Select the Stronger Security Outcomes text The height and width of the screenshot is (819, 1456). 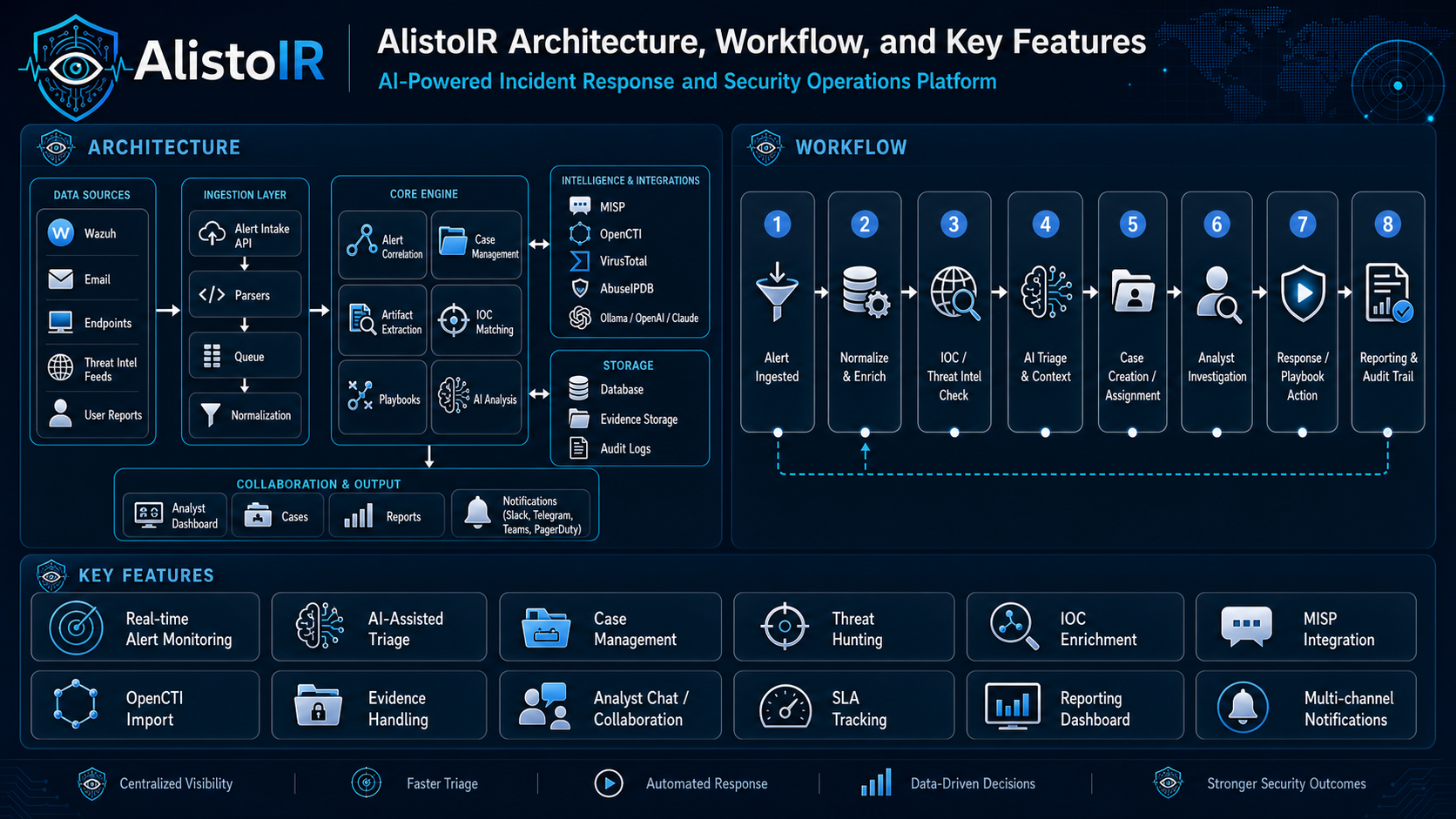pyautogui.click(x=1286, y=783)
